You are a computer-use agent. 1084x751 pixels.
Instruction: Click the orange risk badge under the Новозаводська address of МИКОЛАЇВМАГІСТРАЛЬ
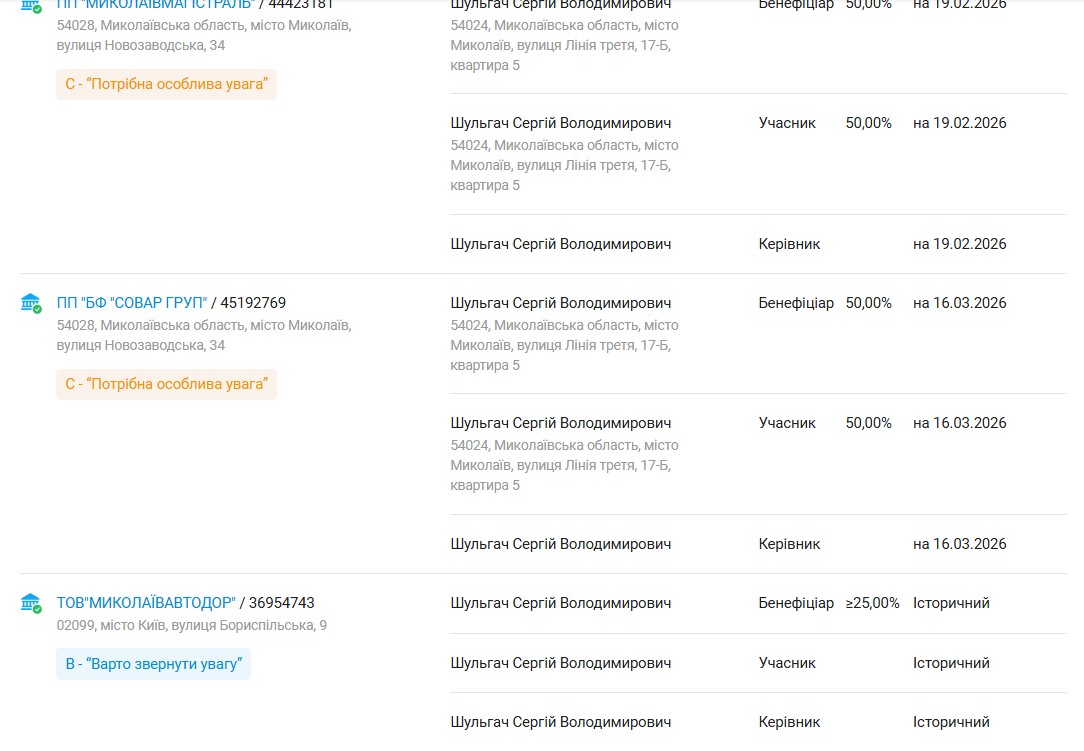coord(166,84)
